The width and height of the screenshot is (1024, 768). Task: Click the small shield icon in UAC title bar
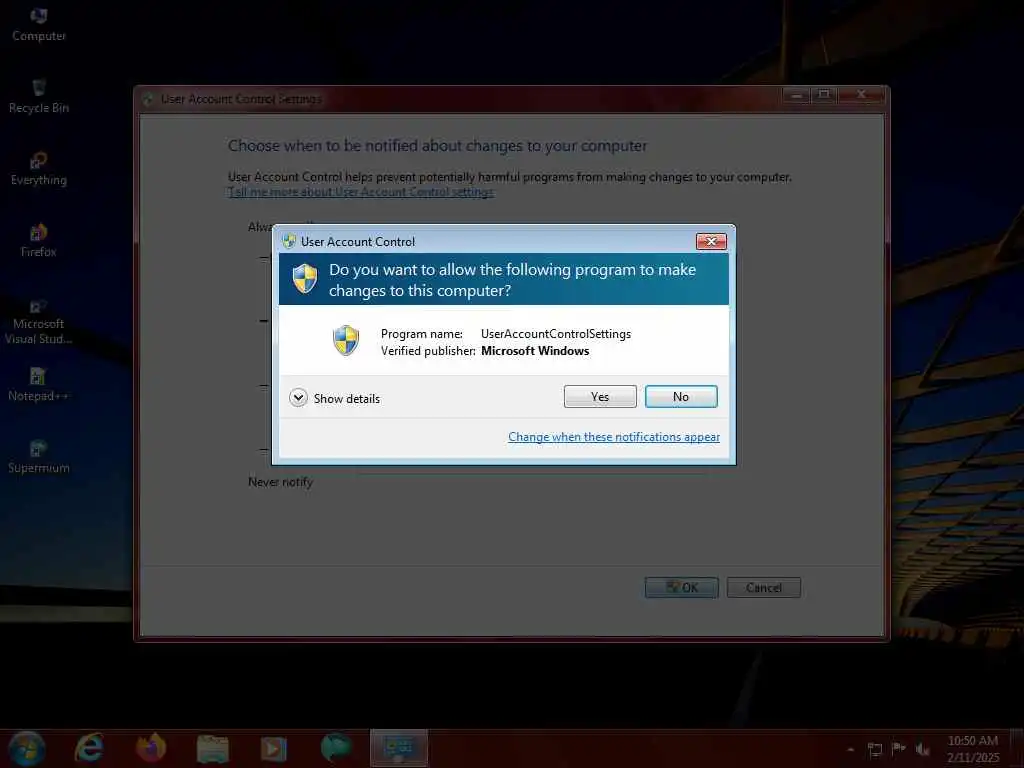[x=289, y=241]
